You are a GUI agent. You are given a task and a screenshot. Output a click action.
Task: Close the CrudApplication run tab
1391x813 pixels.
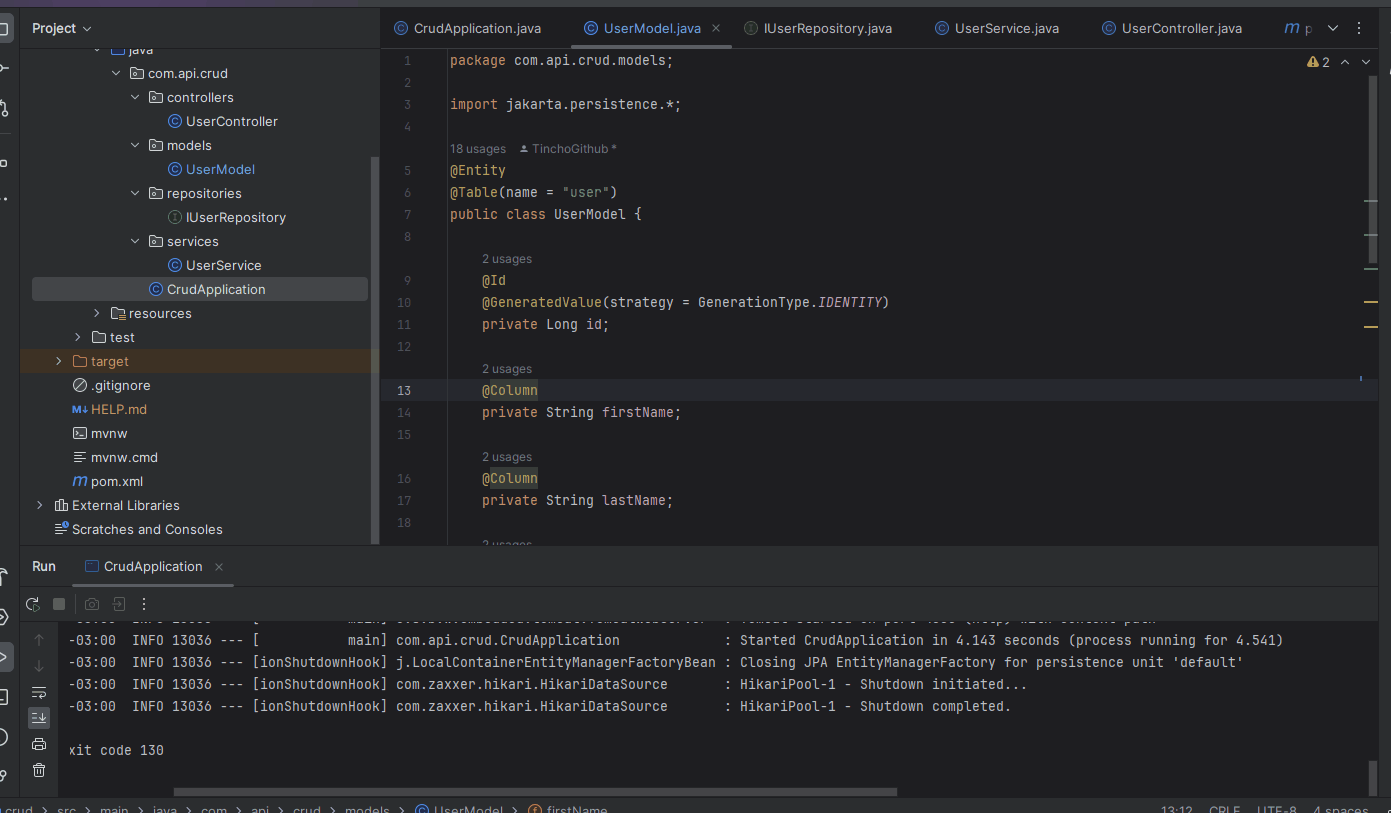219,567
